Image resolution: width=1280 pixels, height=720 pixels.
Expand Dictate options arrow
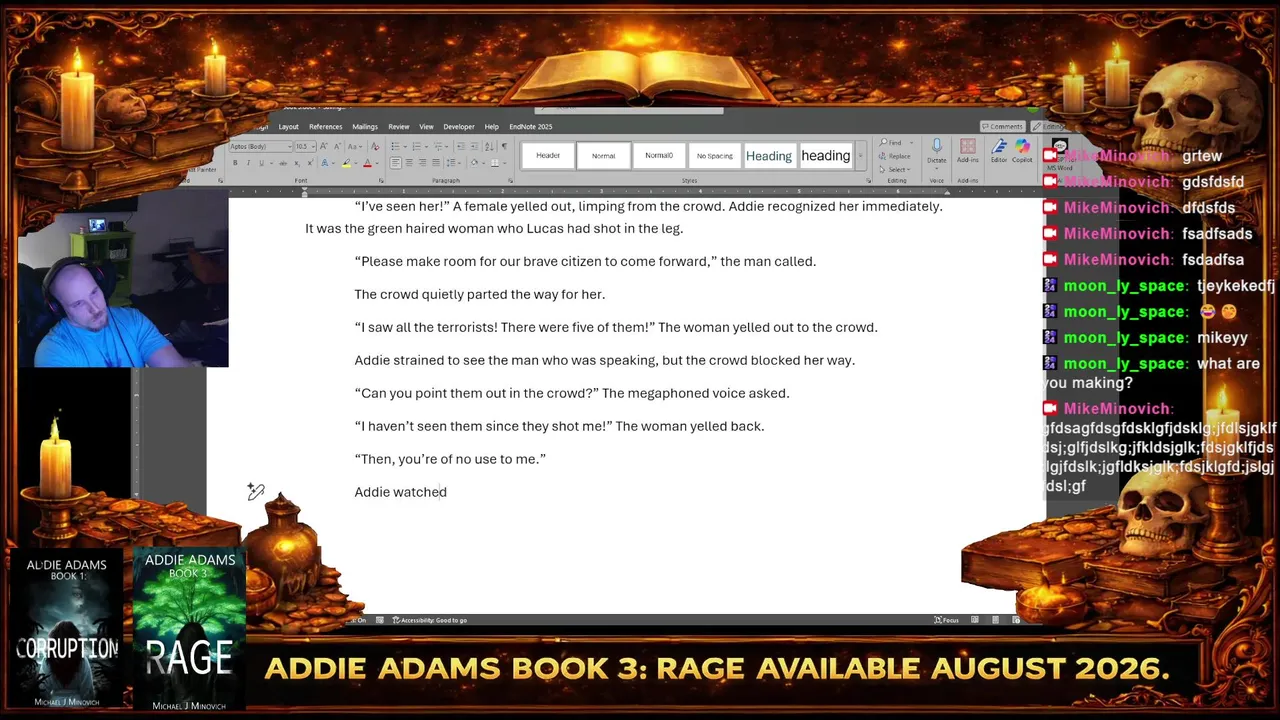coord(937,169)
